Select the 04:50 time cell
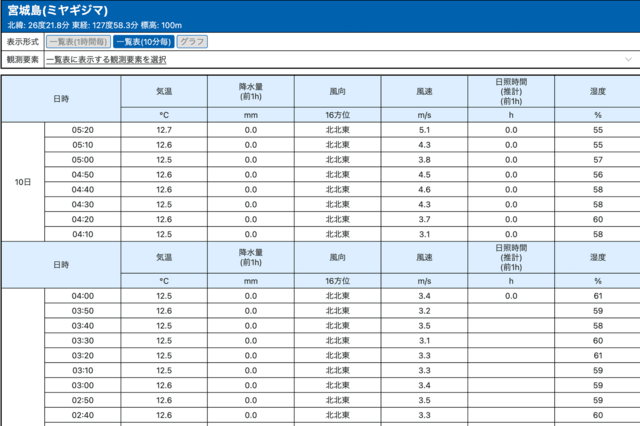Viewport: 640px width, 426px height. 82,175
